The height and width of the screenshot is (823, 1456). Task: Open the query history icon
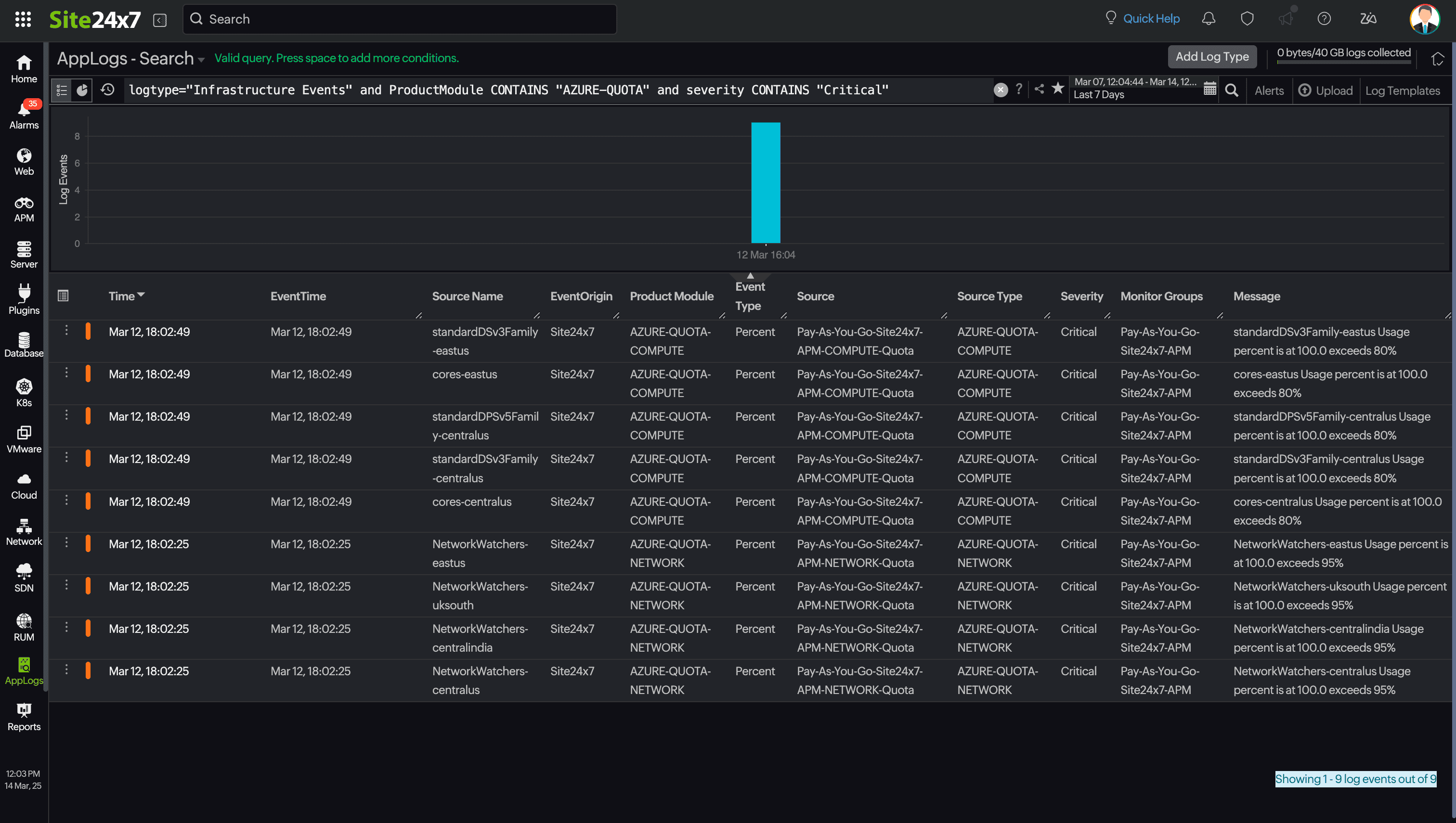tap(107, 90)
